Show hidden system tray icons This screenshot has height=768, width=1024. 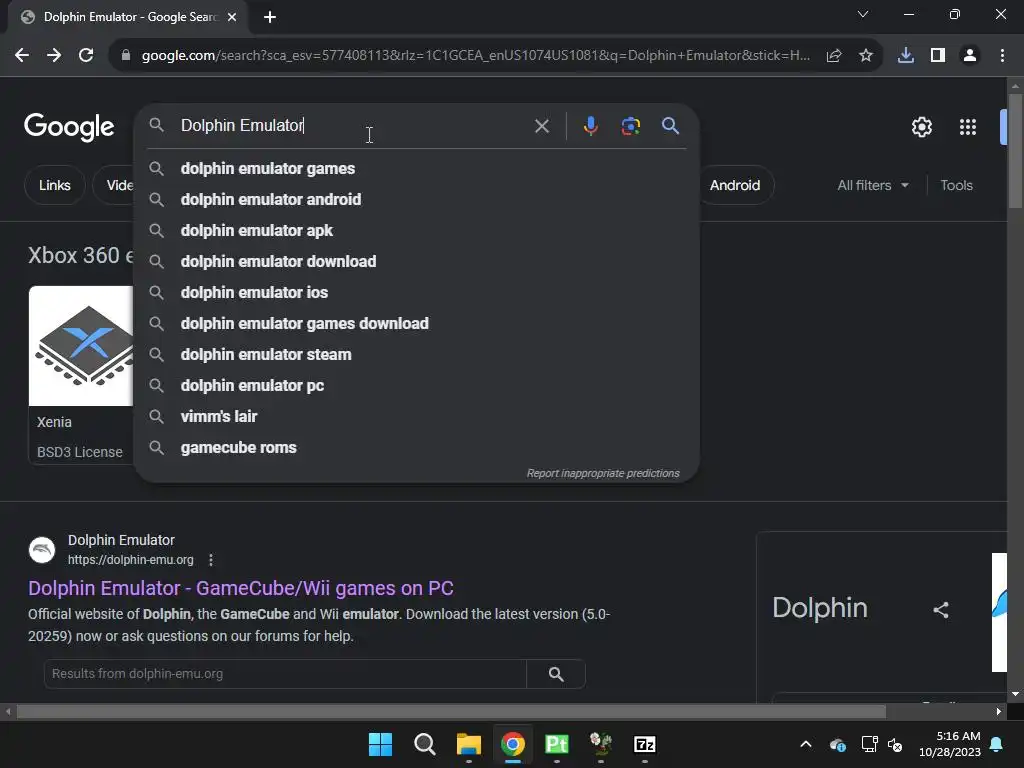coord(806,744)
